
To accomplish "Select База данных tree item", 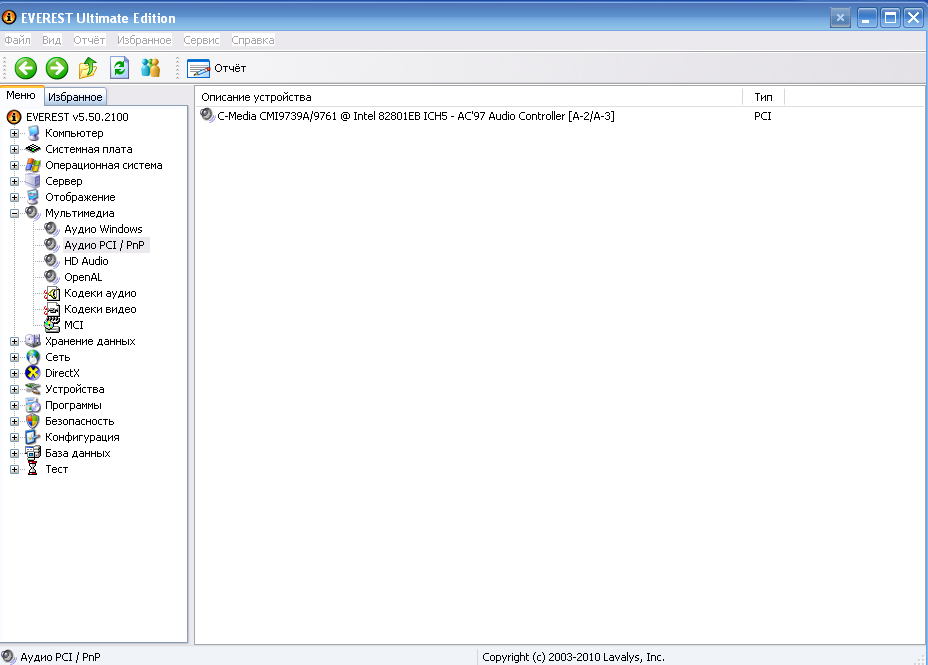I will pyautogui.click(x=78, y=453).
